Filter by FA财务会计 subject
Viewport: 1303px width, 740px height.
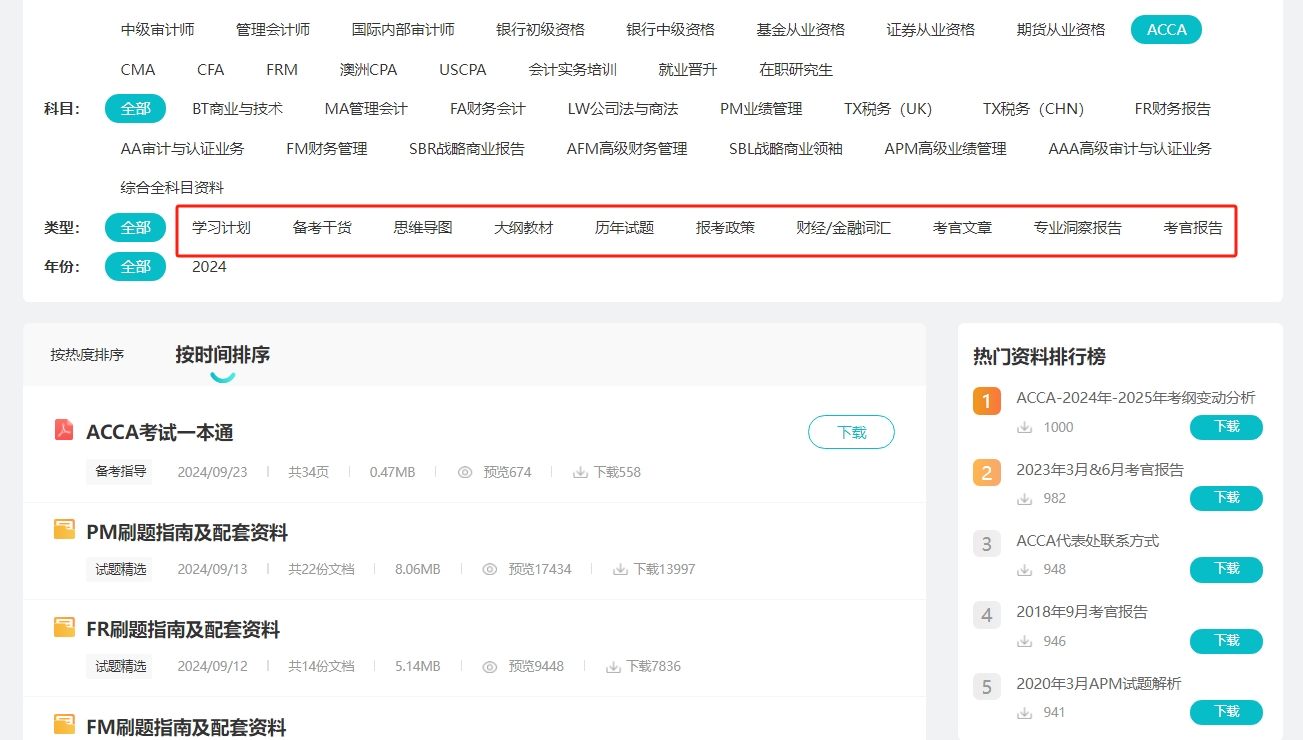click(487, 108)
